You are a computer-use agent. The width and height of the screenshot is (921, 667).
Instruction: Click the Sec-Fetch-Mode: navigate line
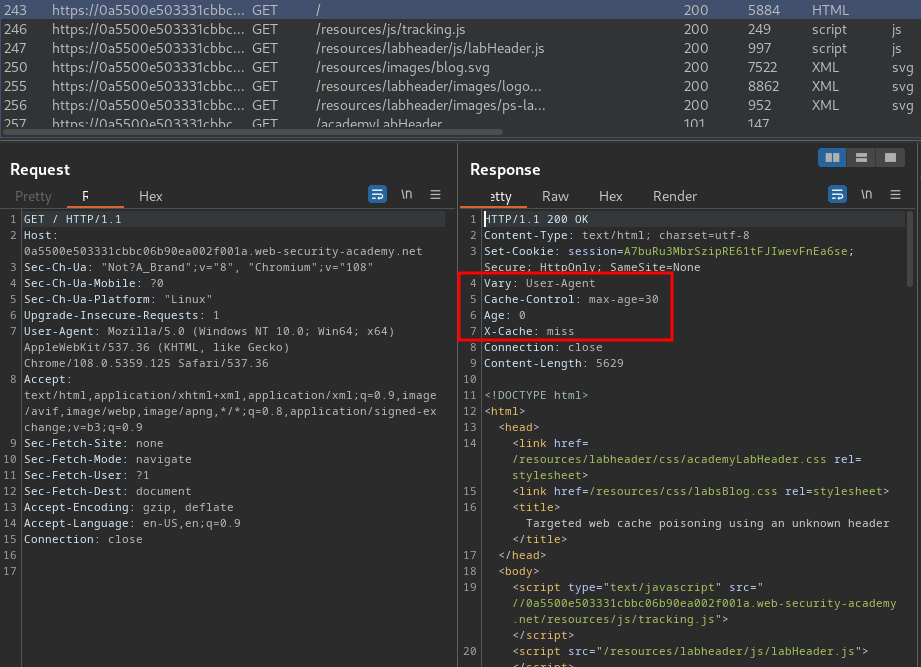(107, 459)
